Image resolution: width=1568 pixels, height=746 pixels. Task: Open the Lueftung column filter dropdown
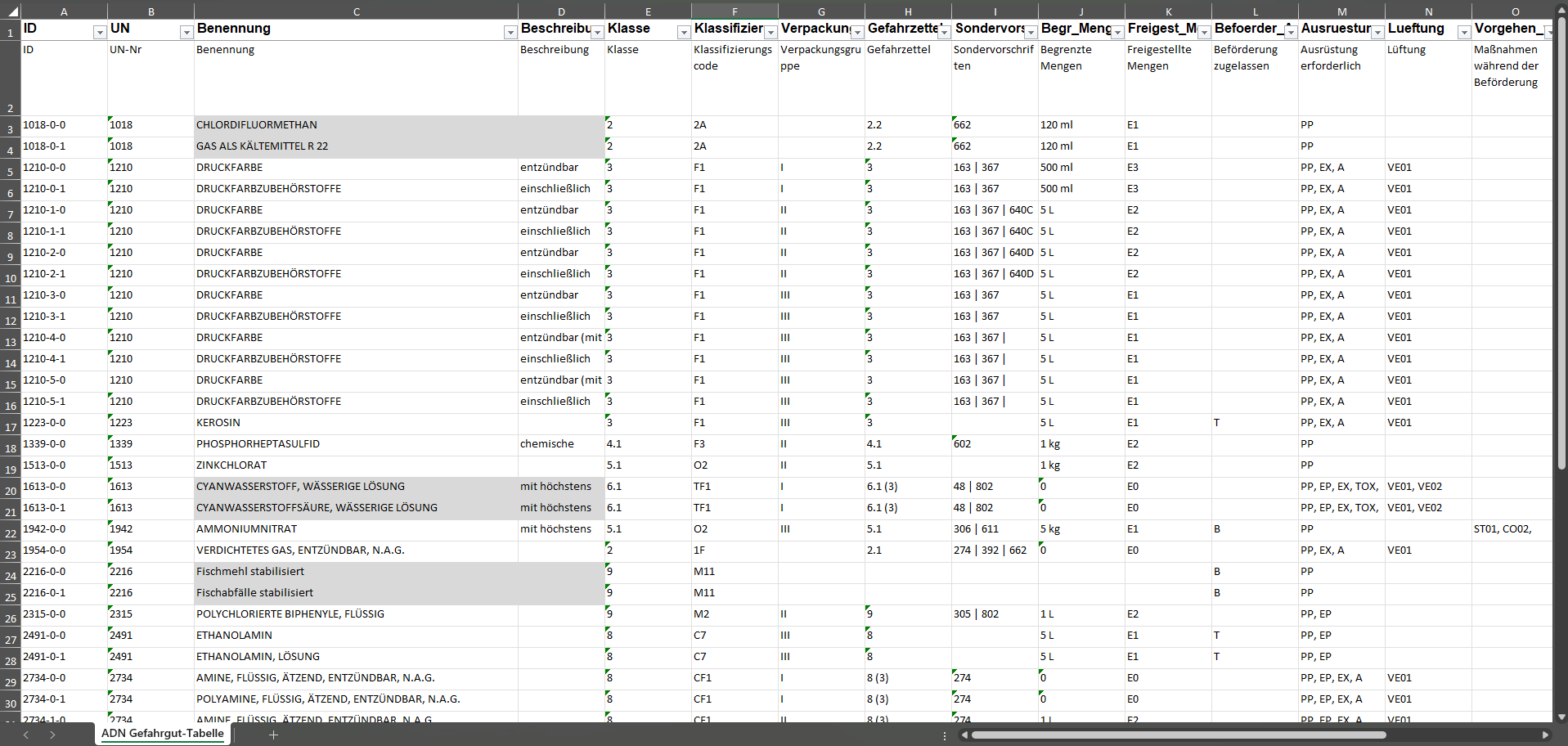click(x=1464, y=32)
